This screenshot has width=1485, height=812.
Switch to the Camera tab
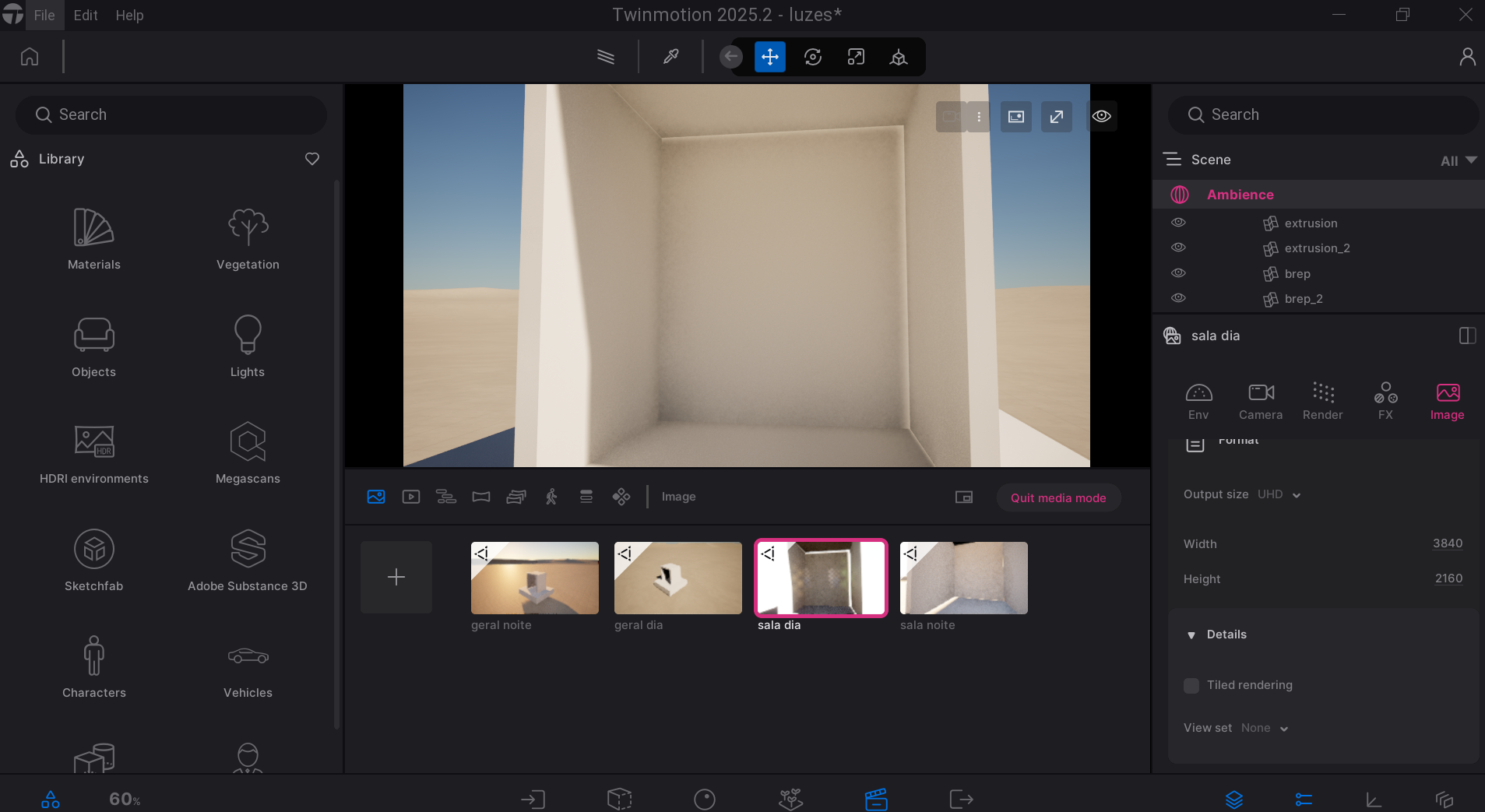(1260, 401)
